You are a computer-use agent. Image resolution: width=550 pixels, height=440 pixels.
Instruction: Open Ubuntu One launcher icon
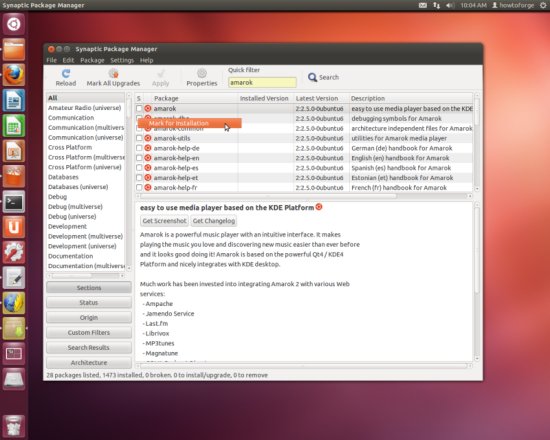(x=14, y=227)
